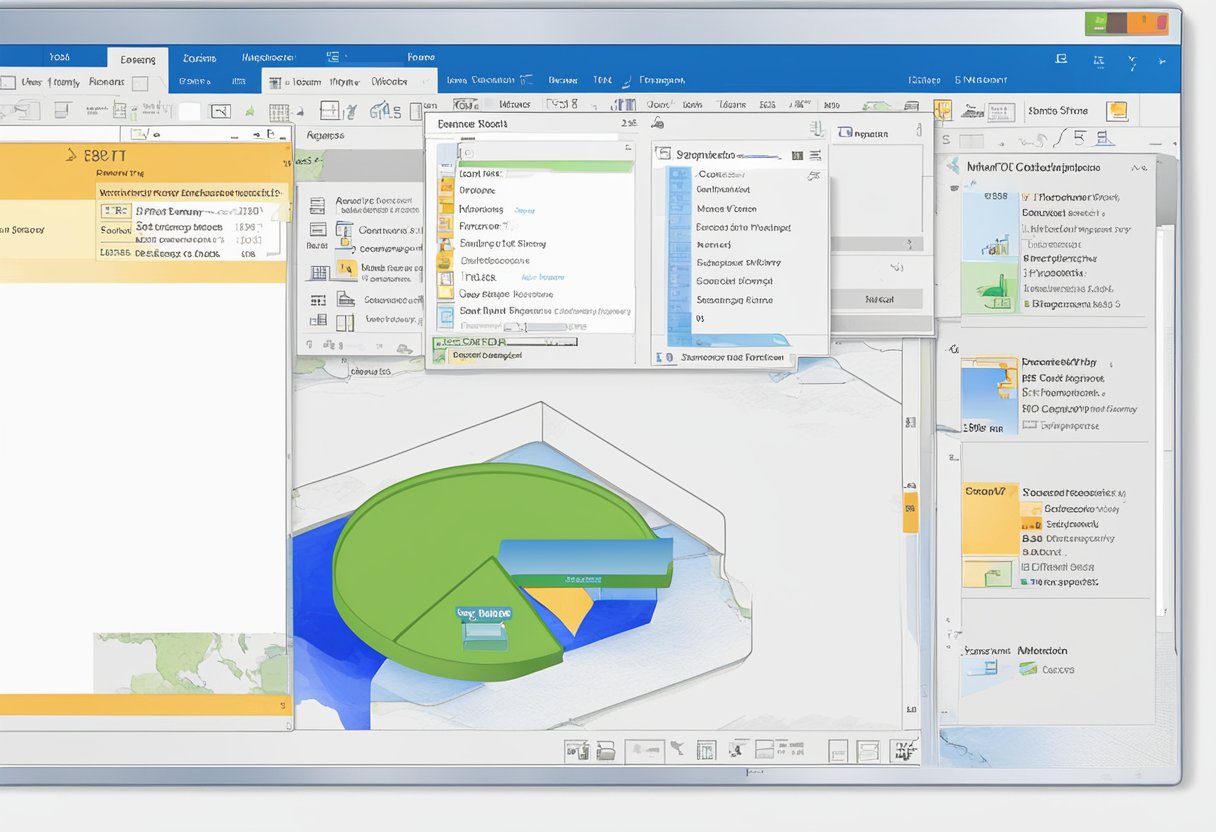The image size is (1216, 832).
Task: Click the green arrow icon in the ribbon
Action: tap(247, 111)
